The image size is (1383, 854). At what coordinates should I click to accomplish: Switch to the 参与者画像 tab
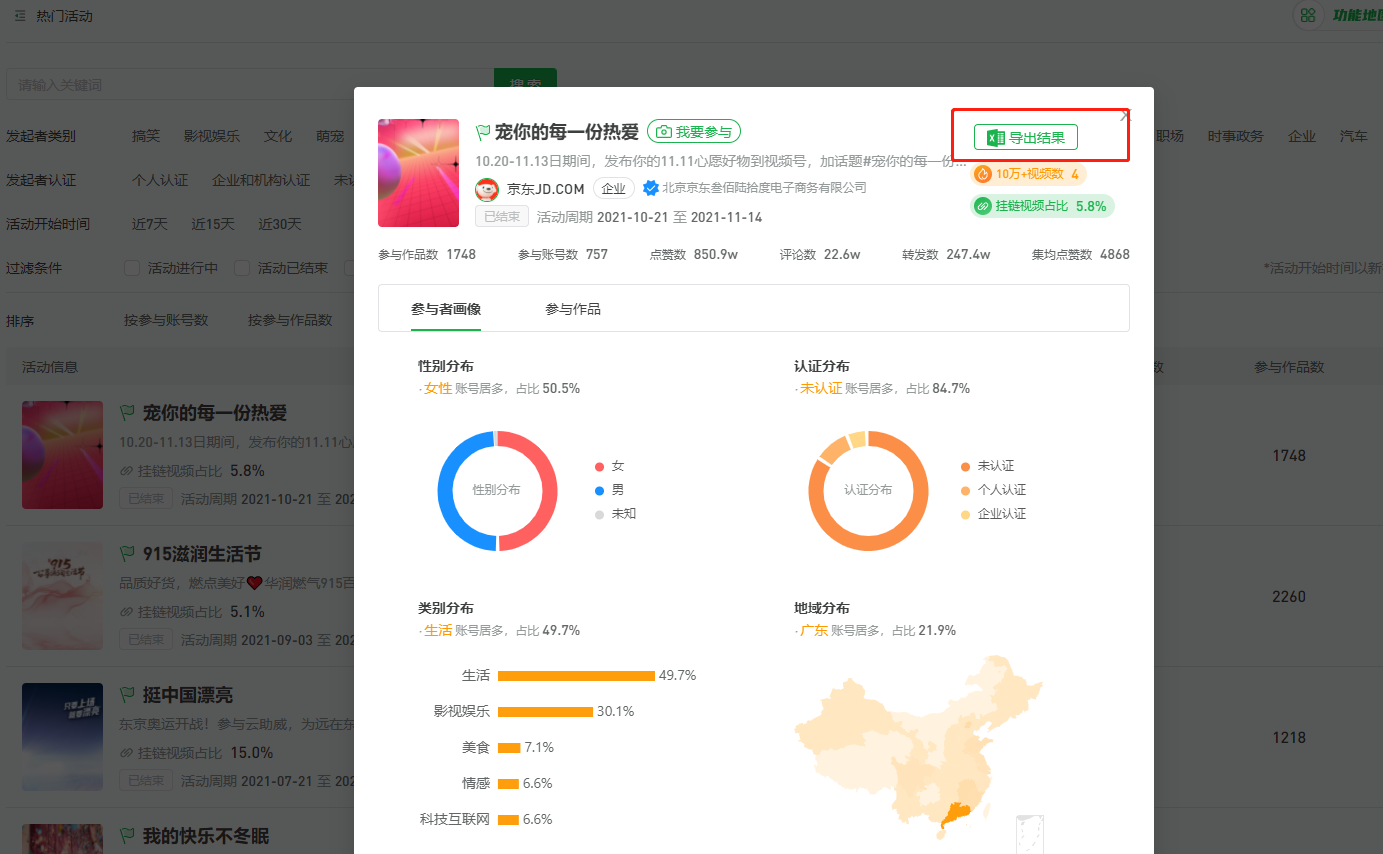446,309
